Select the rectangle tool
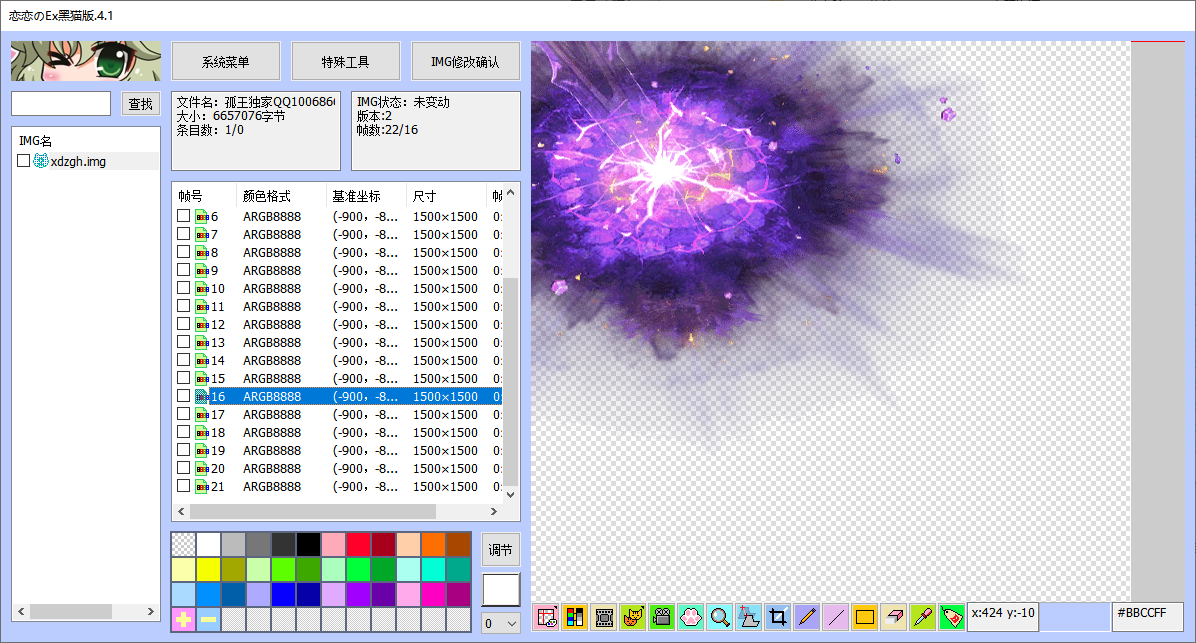The image size is (1196, 643). pos(864,616)
